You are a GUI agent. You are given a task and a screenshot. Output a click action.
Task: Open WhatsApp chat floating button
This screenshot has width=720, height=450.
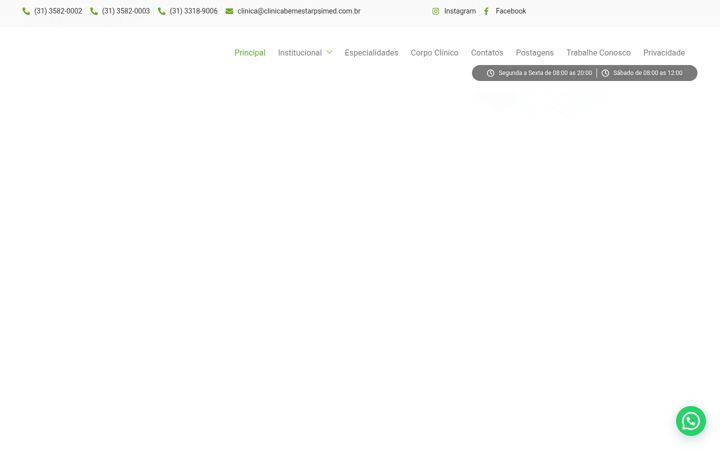691,421
